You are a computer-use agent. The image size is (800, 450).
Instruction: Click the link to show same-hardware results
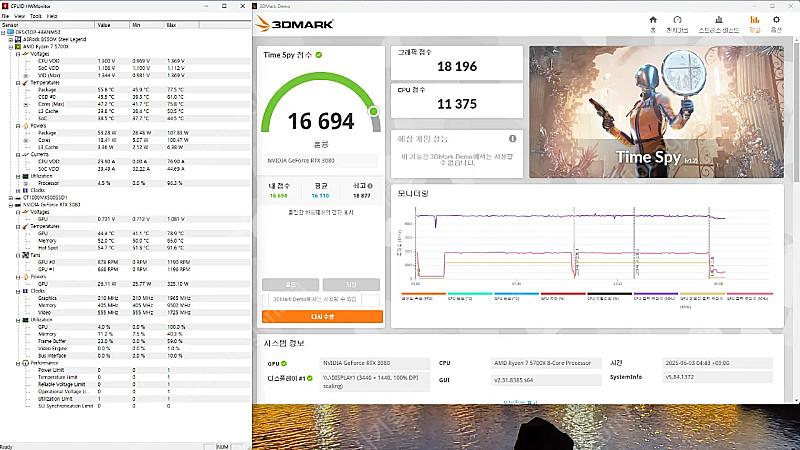click(x=320, y=212)
